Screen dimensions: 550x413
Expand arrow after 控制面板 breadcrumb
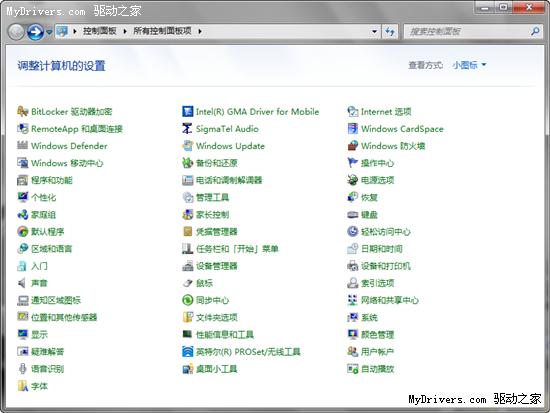[125, 31]
